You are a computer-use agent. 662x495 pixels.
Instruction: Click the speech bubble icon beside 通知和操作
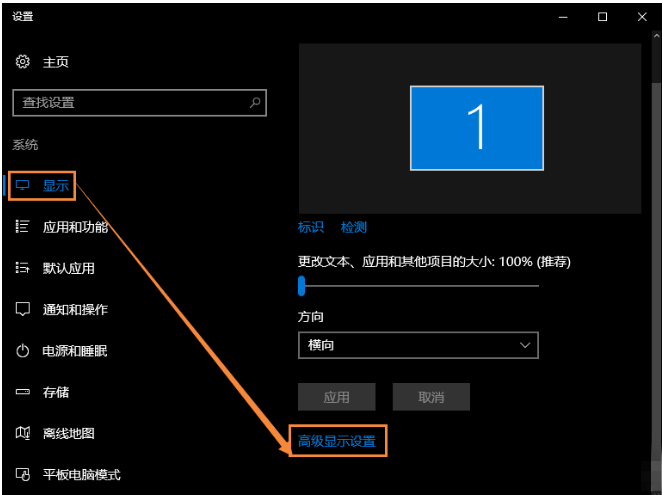(23, 310)
